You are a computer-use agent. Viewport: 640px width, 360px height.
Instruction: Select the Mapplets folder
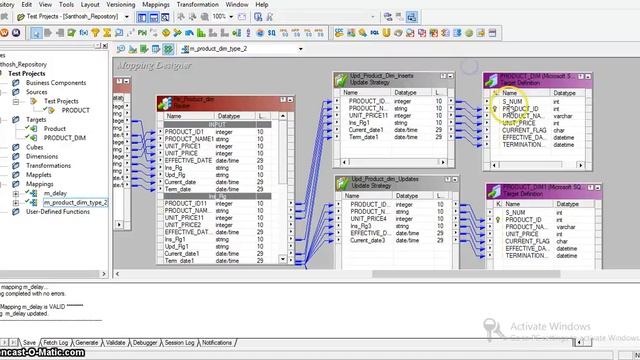pos(39,175)
